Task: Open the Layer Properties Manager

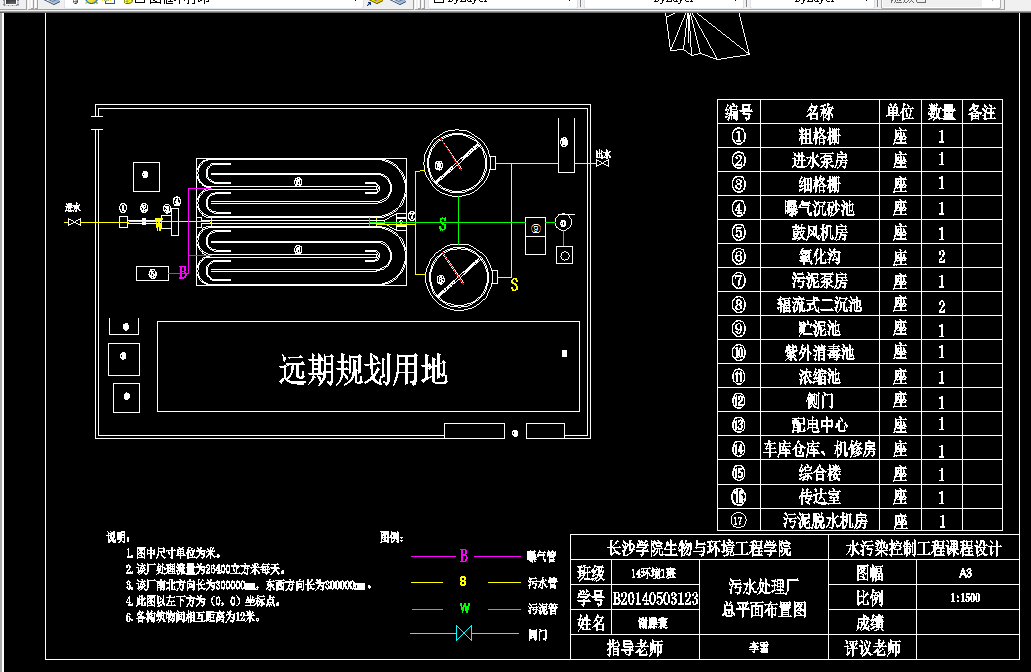Action: click(50, 5)
